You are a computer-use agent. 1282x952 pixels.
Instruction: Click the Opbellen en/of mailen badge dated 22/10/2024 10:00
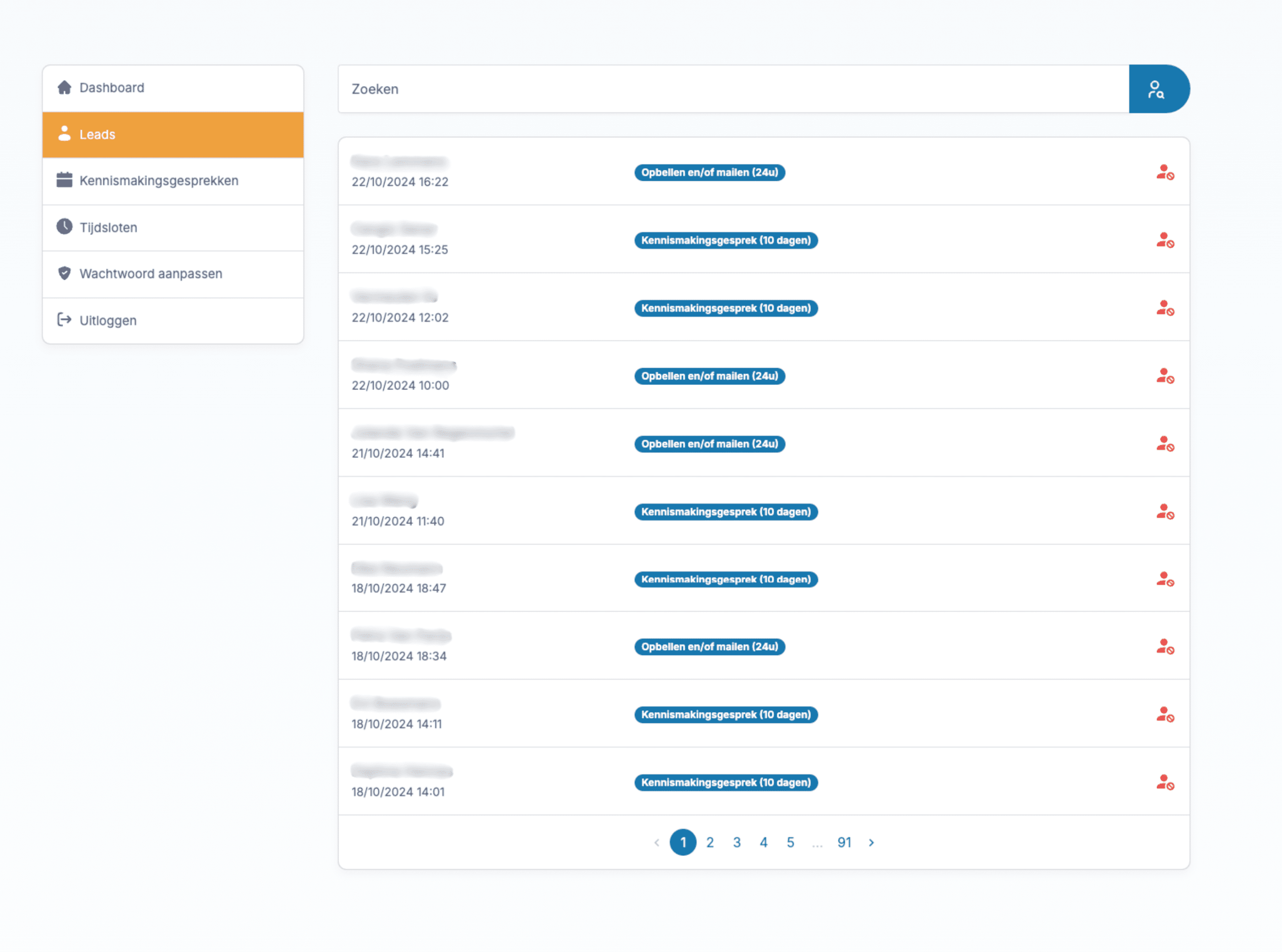click(710, 376)
